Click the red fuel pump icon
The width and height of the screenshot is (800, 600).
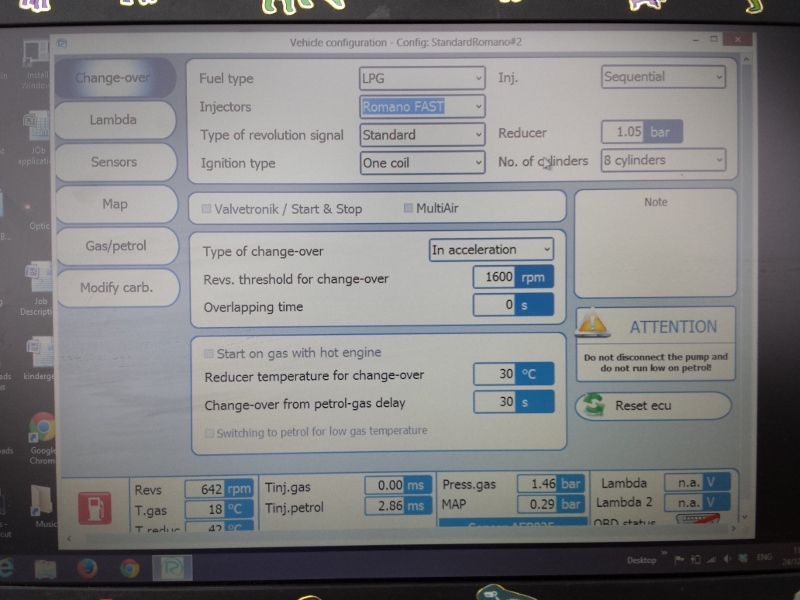pyautogui.click(x=96, y=506)
